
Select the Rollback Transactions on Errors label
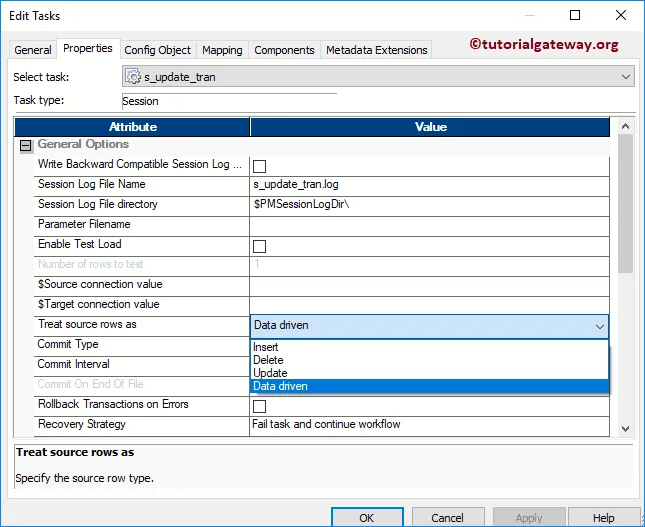113,404
